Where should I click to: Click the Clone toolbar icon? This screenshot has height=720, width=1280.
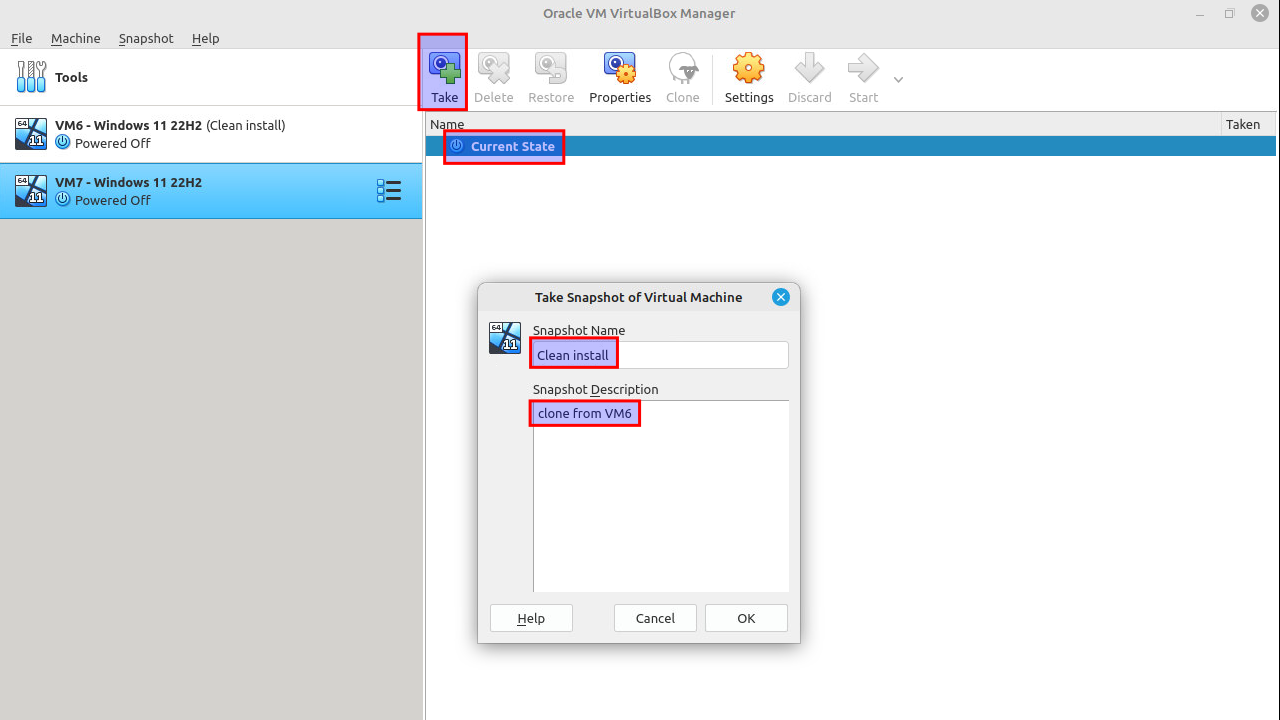click(x=683, y=68)
